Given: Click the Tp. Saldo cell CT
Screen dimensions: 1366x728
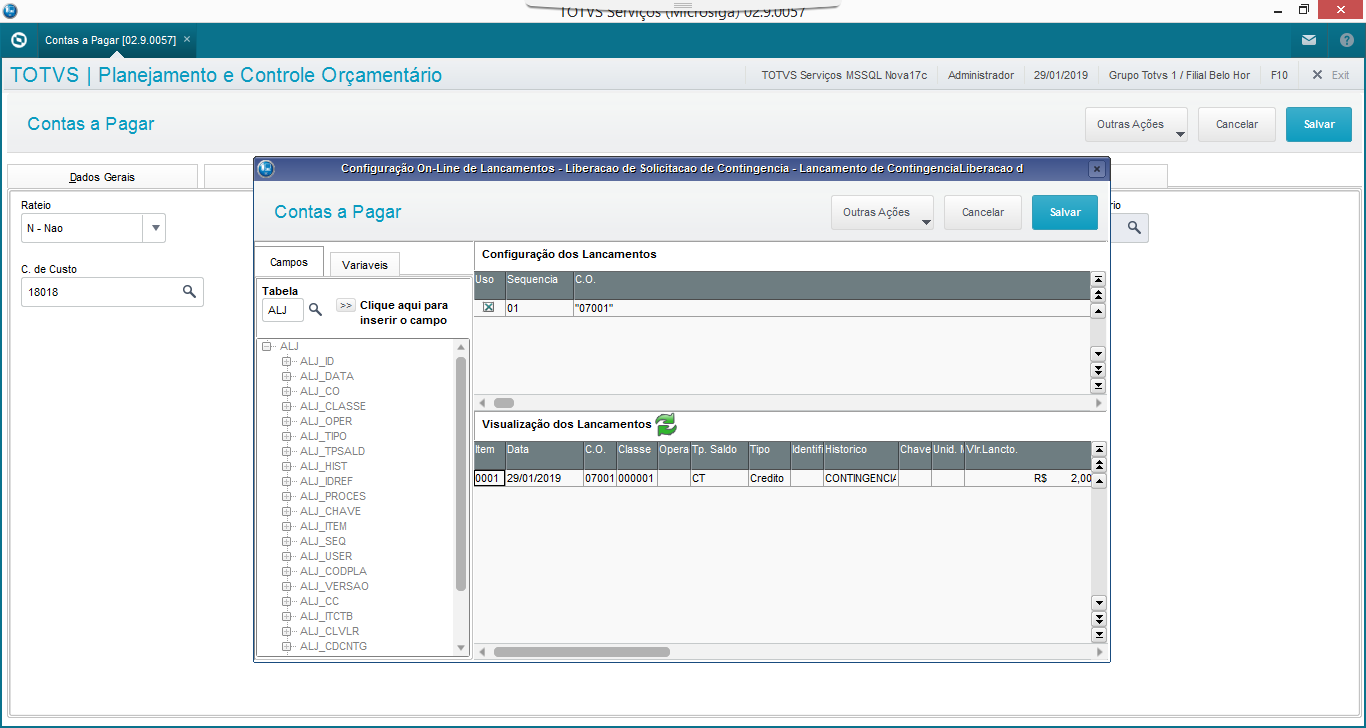Looking at the screenshot, I should (x=719, y=478).
